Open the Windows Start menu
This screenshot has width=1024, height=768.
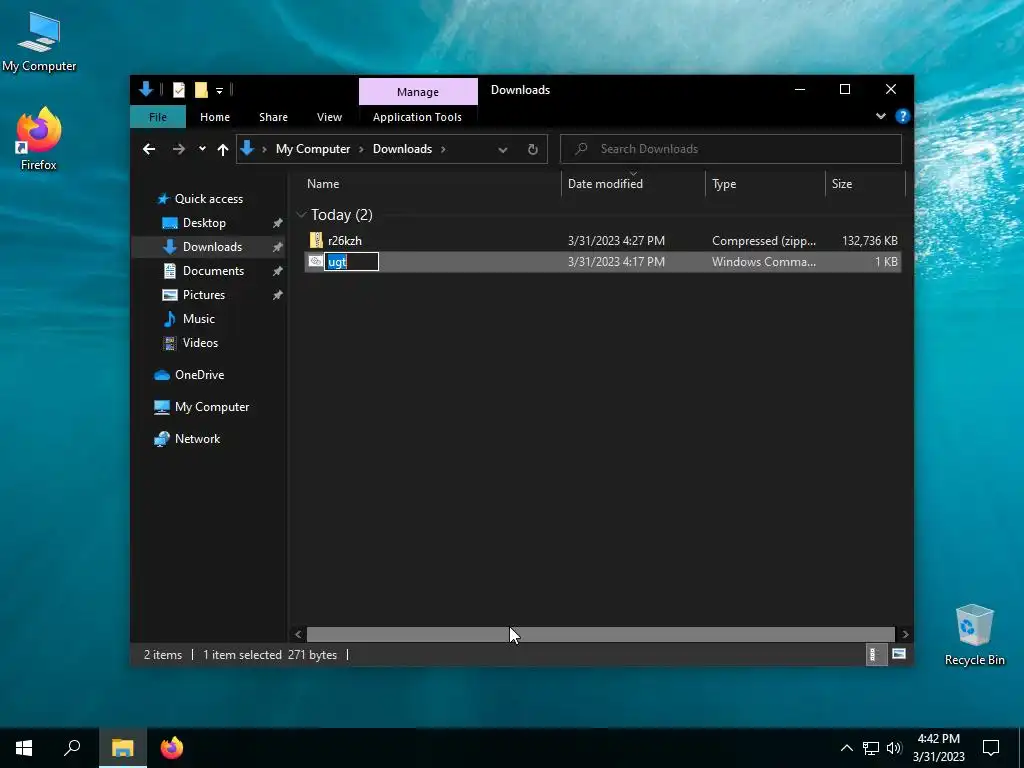[24, 748]
